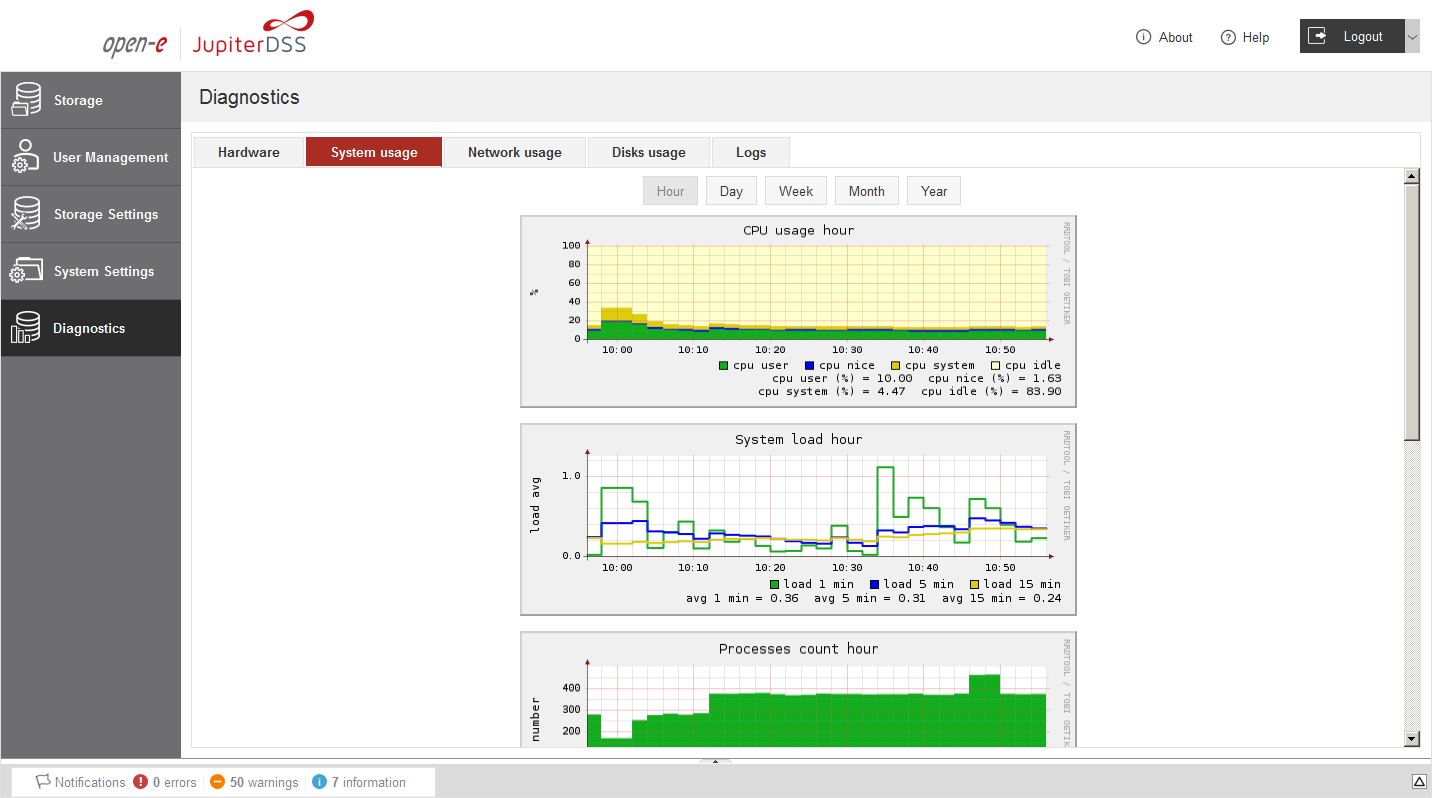Open User Management in the sidebar
The height and width of the screenshot is (798, 1432).
91,157
